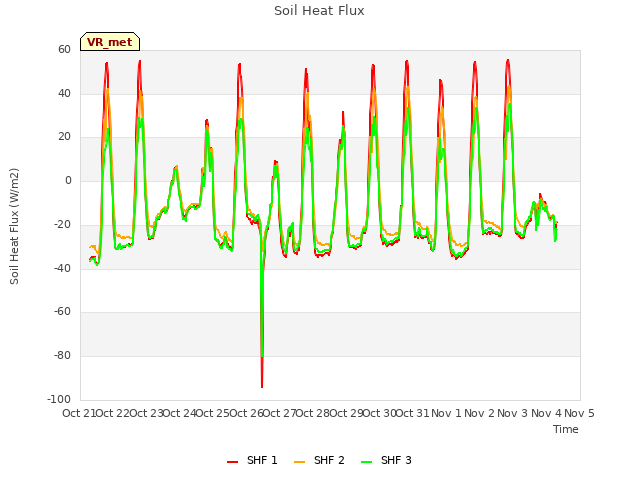
Task: Toggle the SHF 2 legend entry
Action: (319, 460)
